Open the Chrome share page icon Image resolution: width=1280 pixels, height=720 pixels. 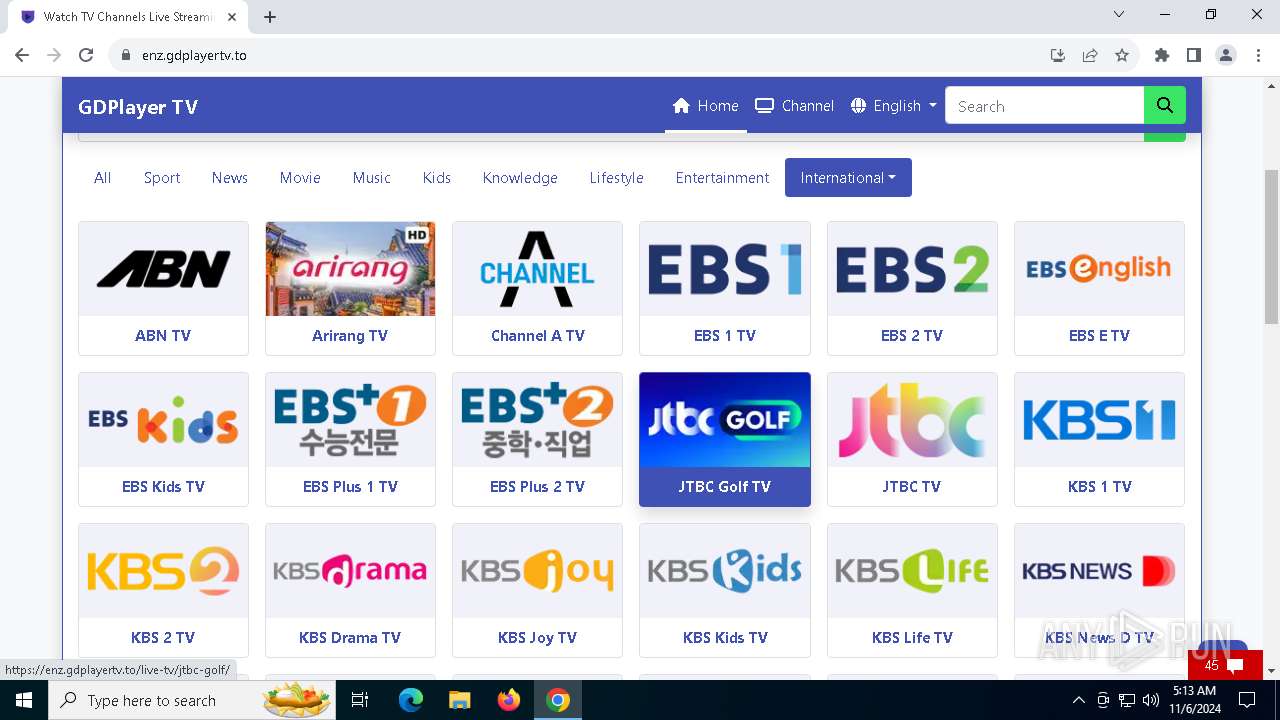1090,55
